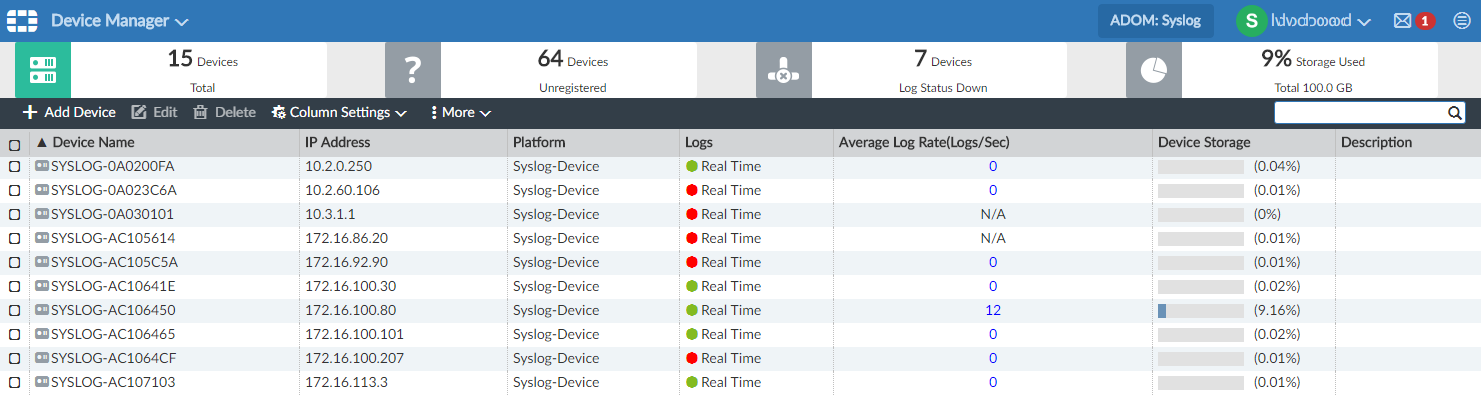Click the Log Status Down icon tile
The width and height of the screenshot is (1481, 395).
pyautogui.click(x=784, y=70)
